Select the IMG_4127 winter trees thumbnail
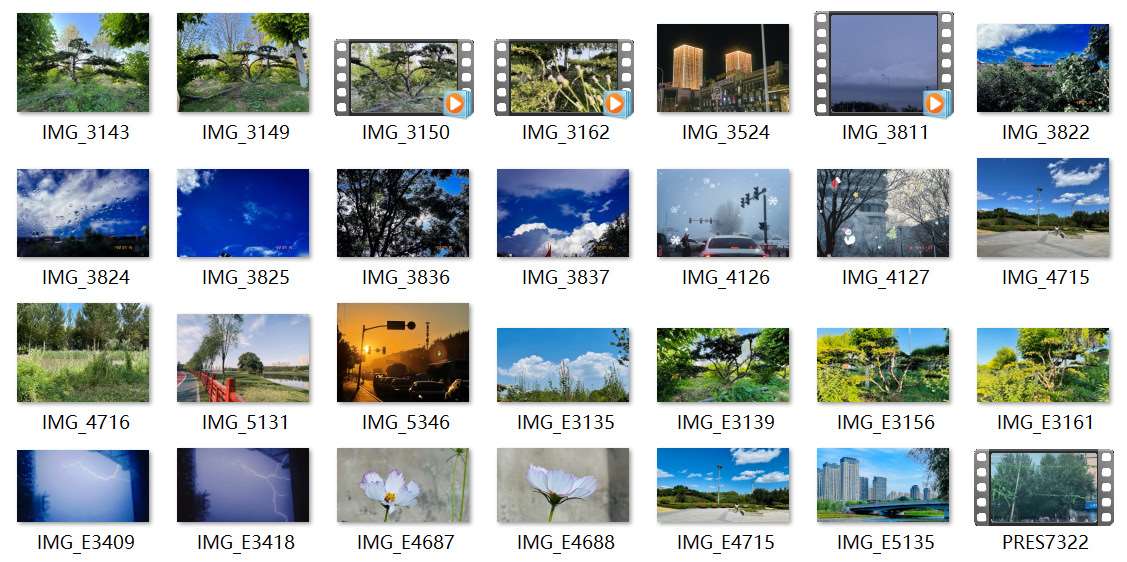Image resolution: width=1127 pixels, height=562 pixels. click(x=883, y=213)
